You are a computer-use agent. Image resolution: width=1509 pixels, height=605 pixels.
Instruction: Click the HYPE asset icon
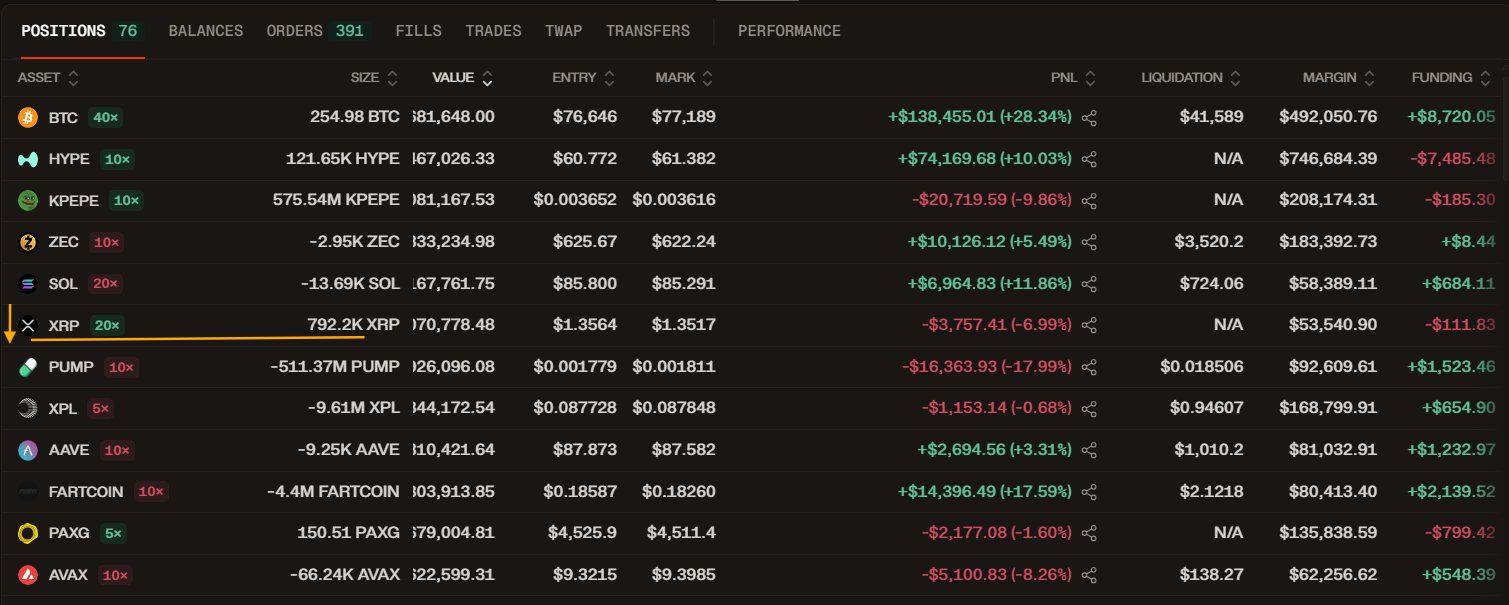[x=28, y=159]
